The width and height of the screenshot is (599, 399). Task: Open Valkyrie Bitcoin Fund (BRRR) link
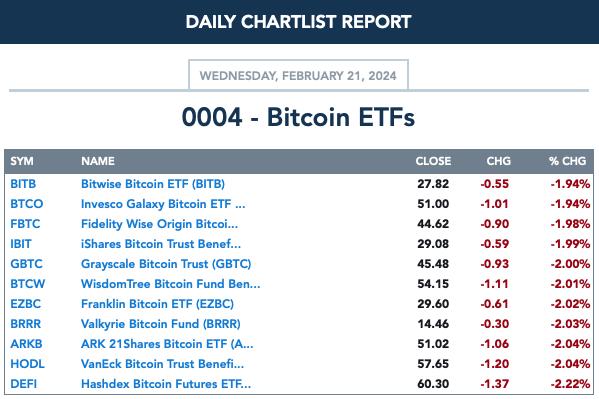[x=161, y=324]
